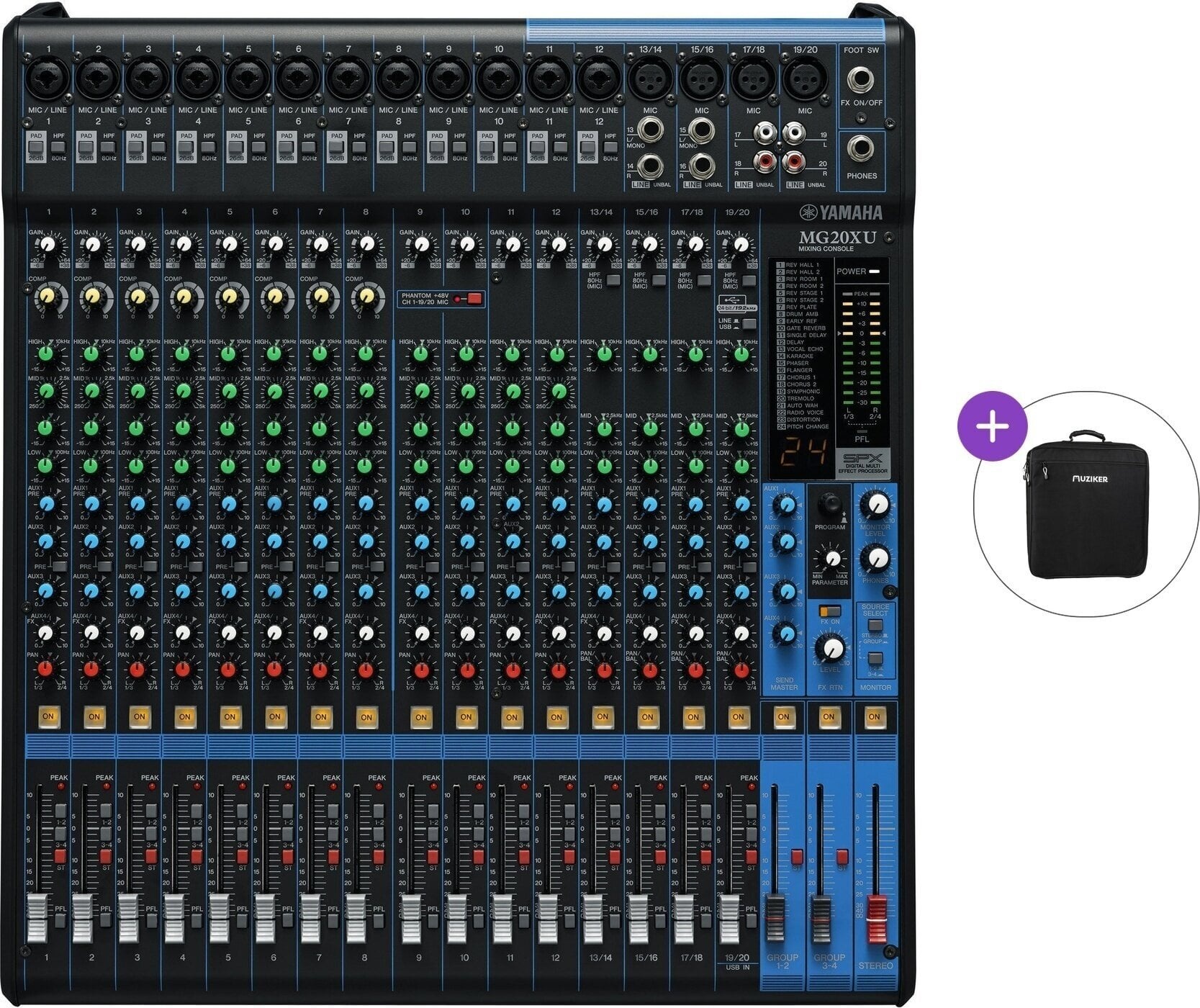Switch the LINE/USB selector button
The width and height of the screenshot is (1200, 1008).
coord(749,323)
